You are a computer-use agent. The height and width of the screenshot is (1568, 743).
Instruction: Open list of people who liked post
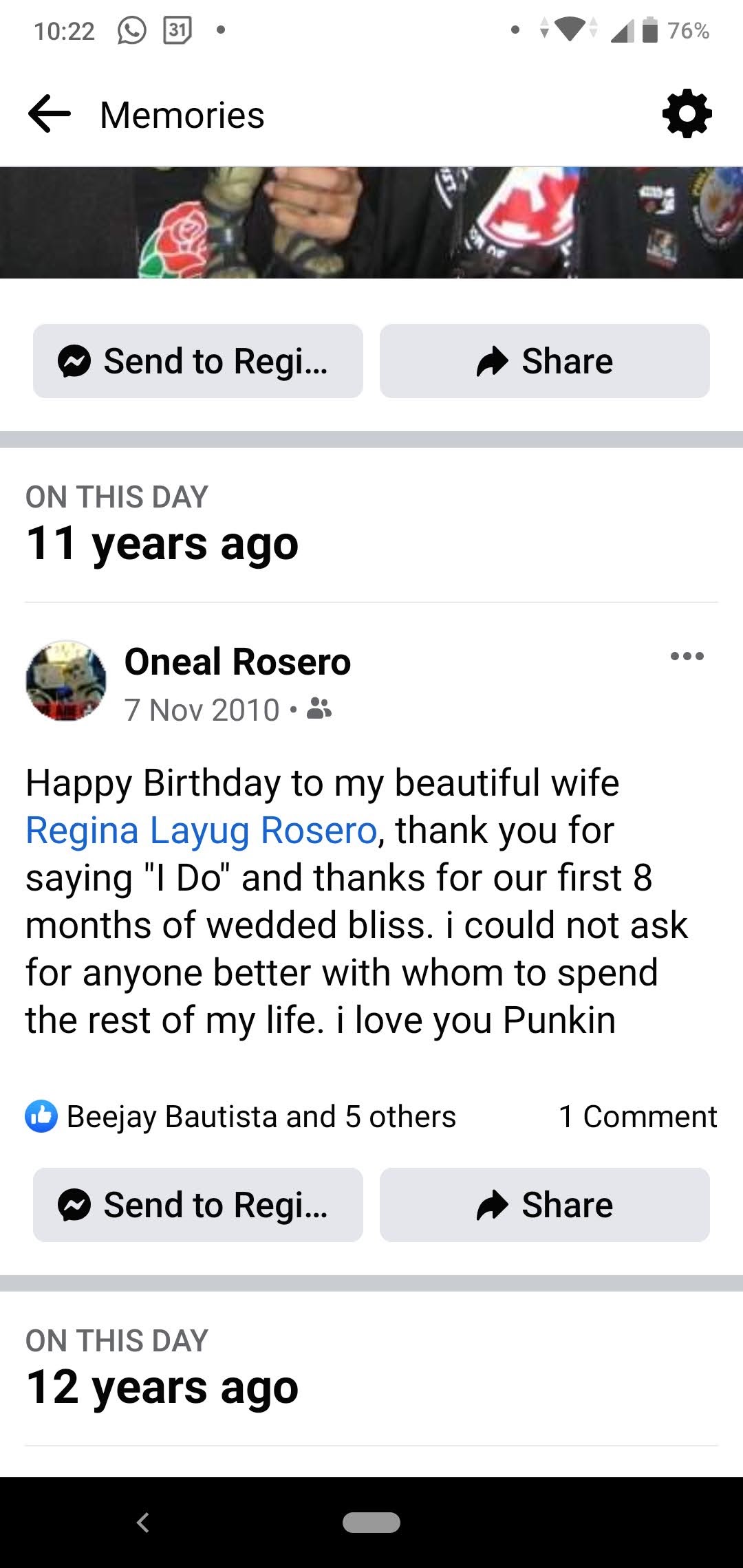click(x=261, y=1116)
